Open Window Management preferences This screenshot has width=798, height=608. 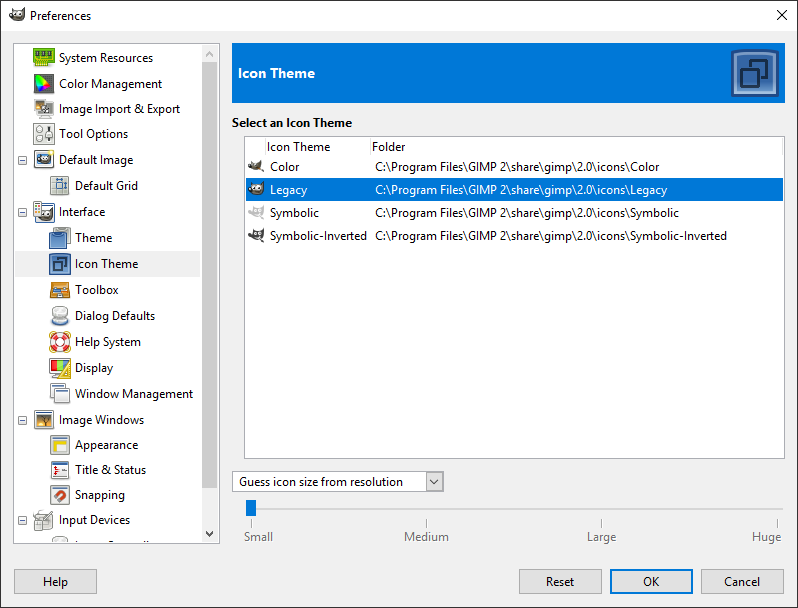tap(134, 394)
